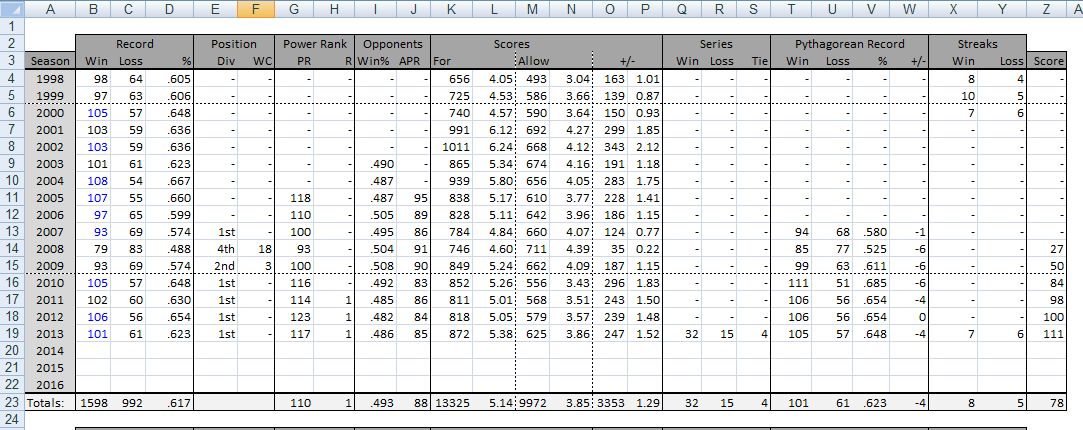Click the empty 2015 season row cell
Image resolution: width=1083 pixels, height=430 pixels.
point(50,367)
